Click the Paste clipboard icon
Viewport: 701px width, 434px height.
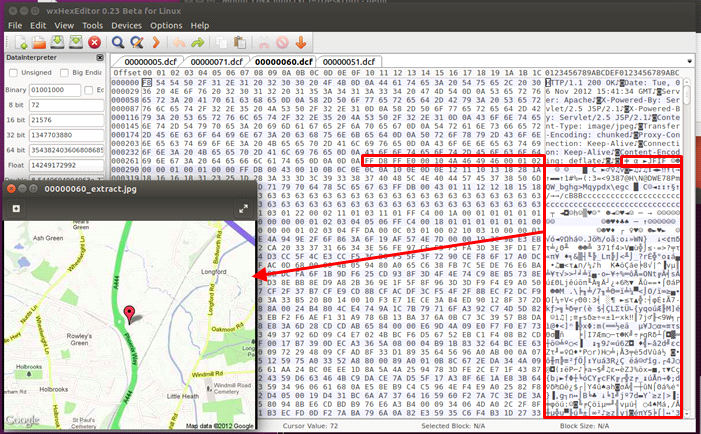(242, 43)
